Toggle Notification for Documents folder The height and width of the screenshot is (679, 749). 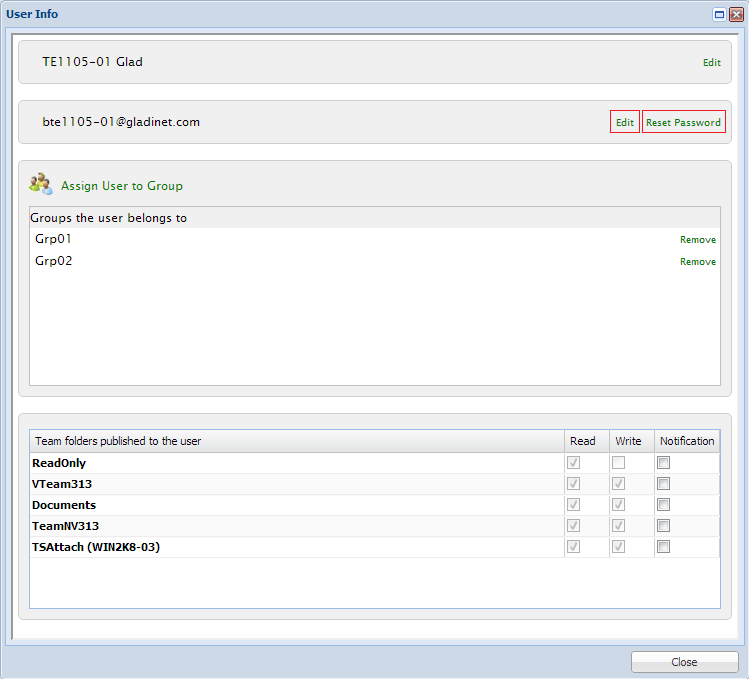coord(663,505)
